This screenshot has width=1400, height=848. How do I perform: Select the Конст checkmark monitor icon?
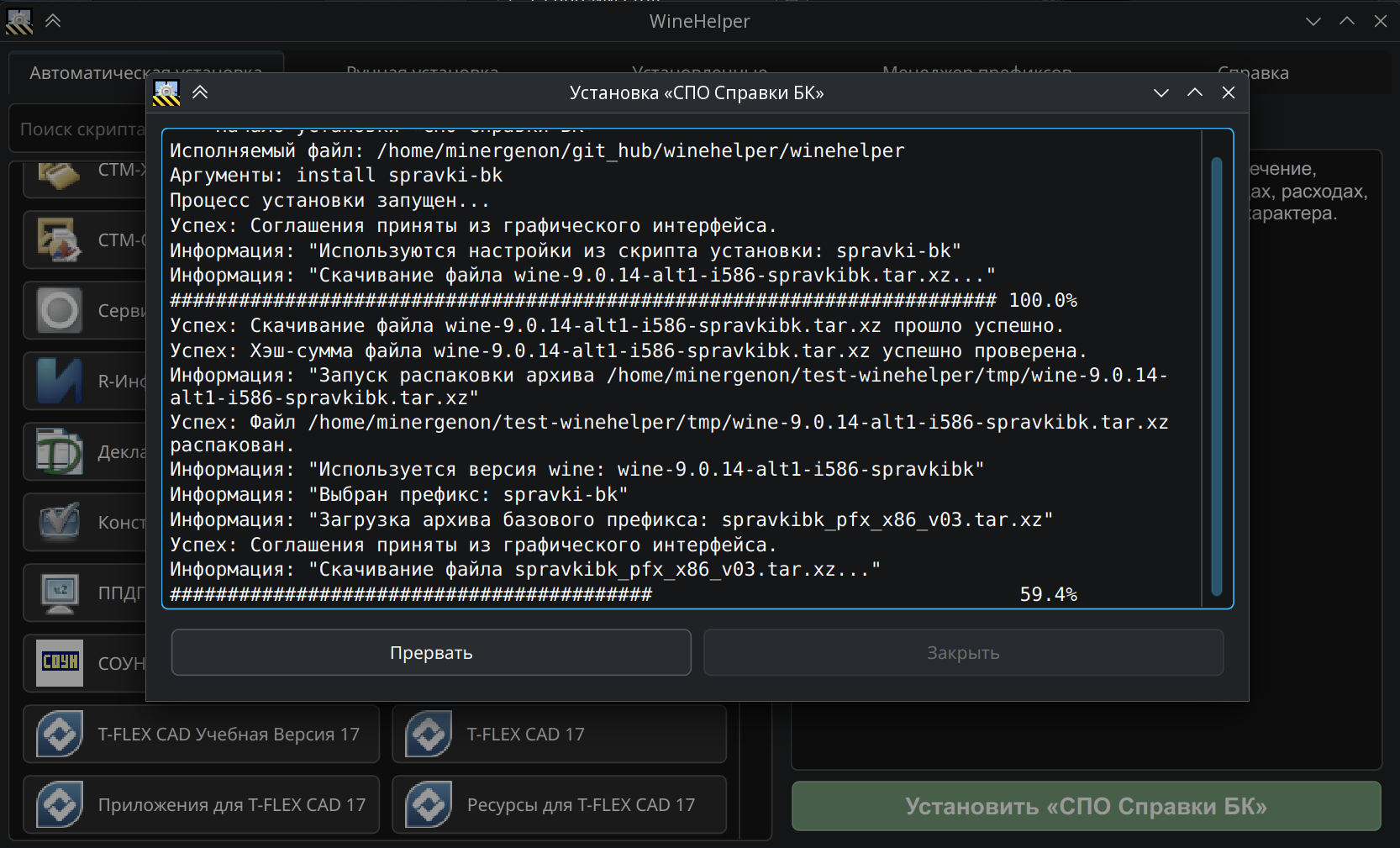click(60, 523)
